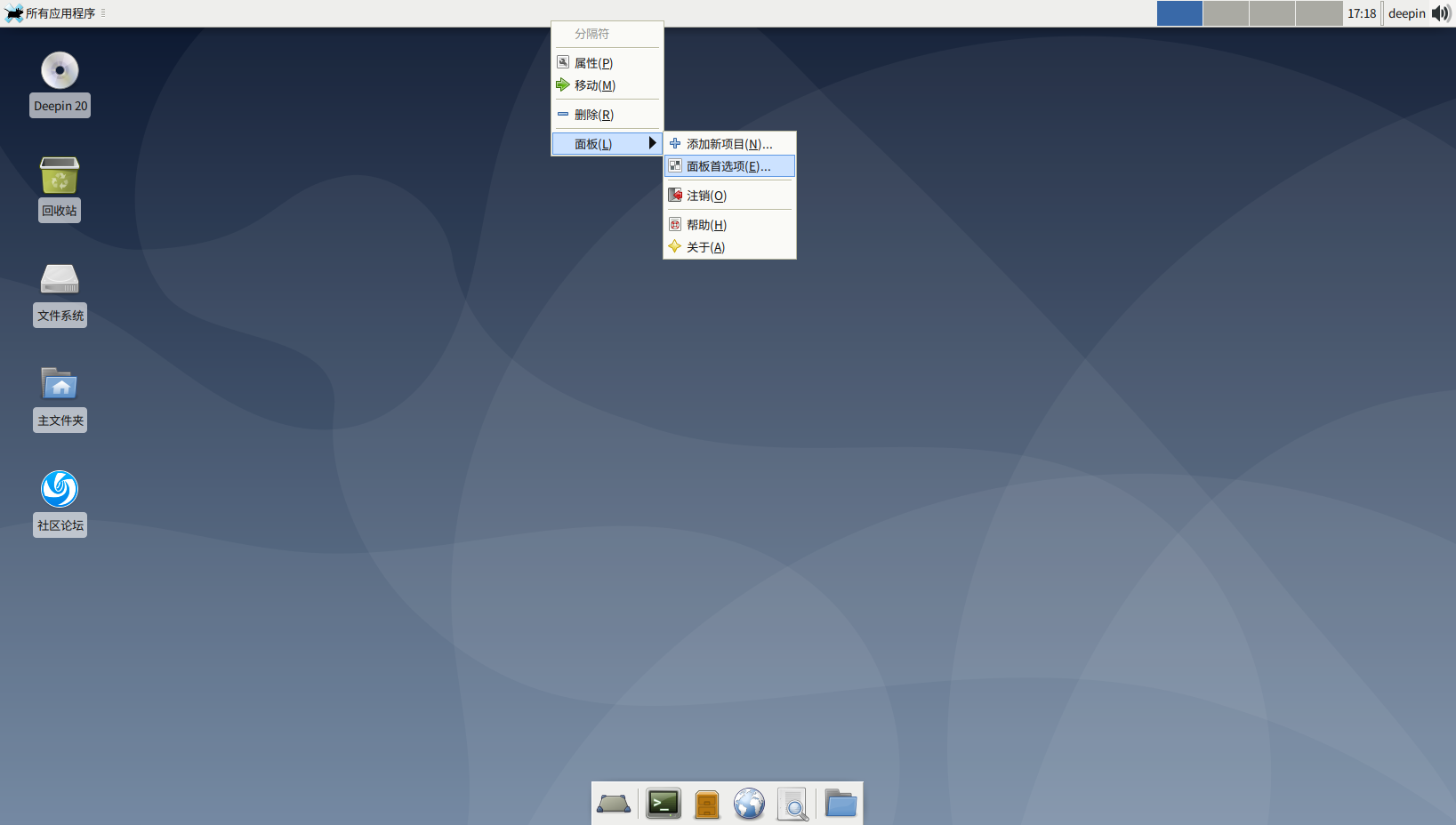This screenshot has width=1456, height=825.
Task: Click the show desktop icon in the dock
Action: tap(614, 805)
